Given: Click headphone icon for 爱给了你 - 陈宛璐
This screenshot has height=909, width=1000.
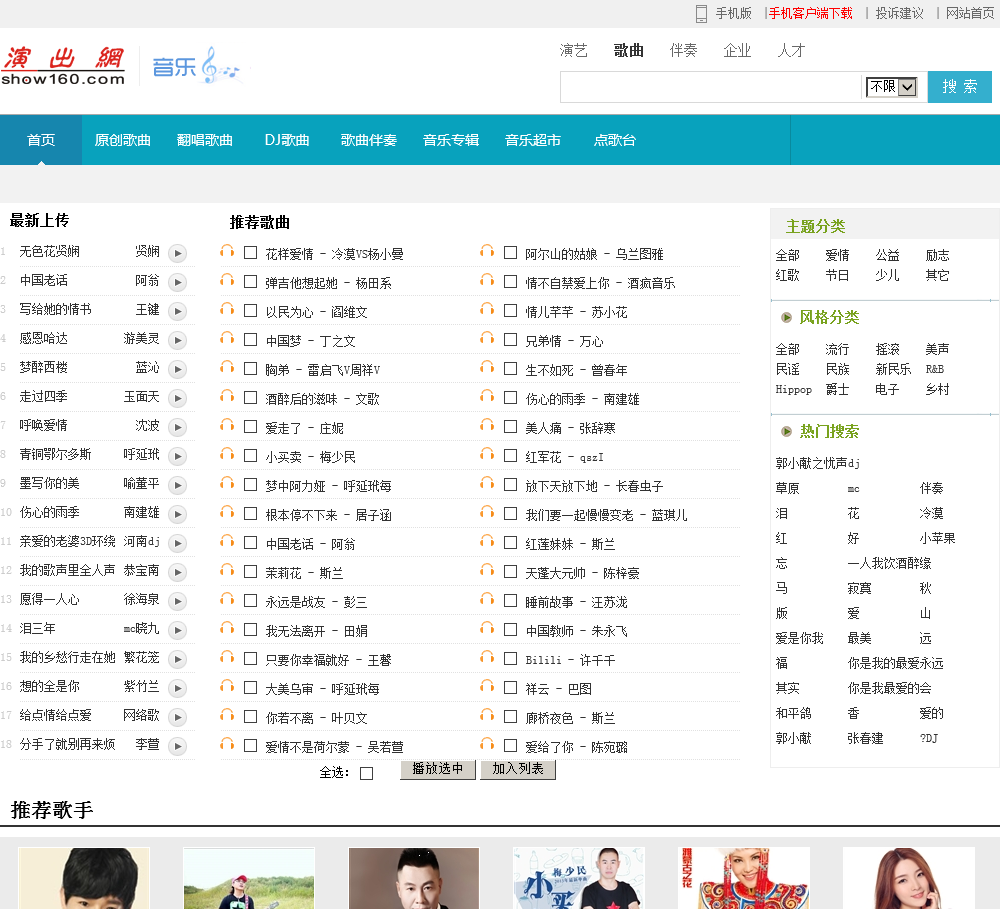Looking at the screenshot, I should pyautogui.click(x=487, y=744).
